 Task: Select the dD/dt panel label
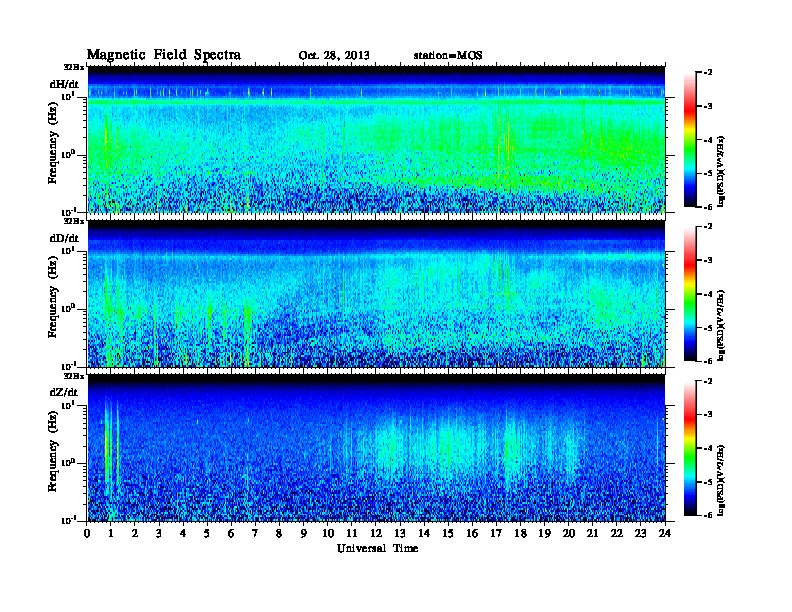tap(64, 237)
